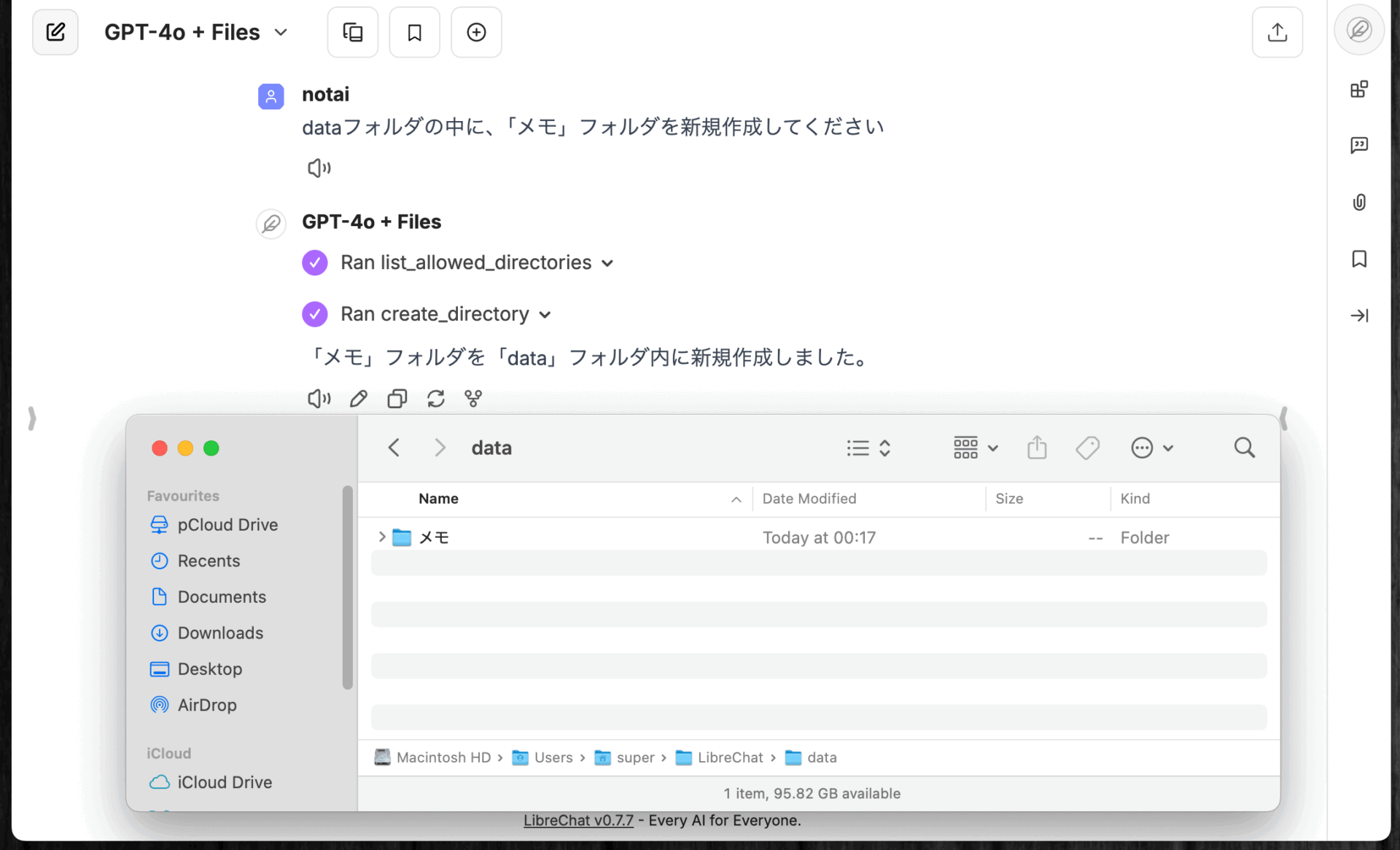The width and height of the screenshot is (1400, 850).
Task: Select iCloud Drive in Finder sidebar
Action: point(224,782)
